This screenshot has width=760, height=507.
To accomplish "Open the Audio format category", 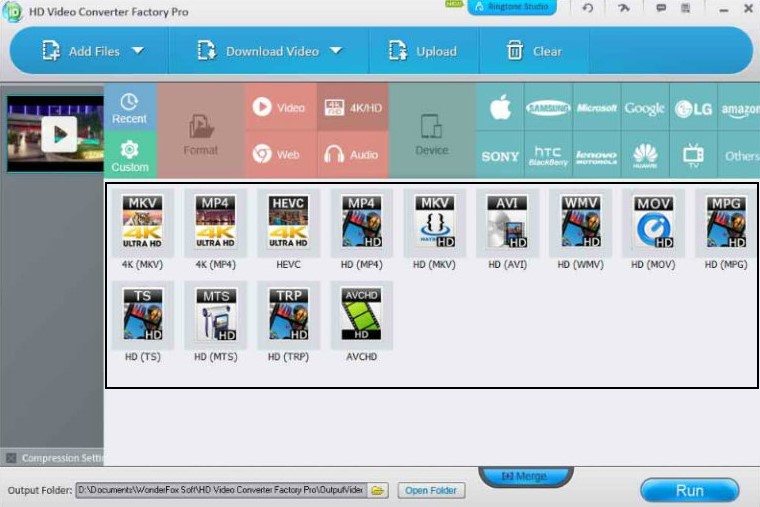I will 353,155.
